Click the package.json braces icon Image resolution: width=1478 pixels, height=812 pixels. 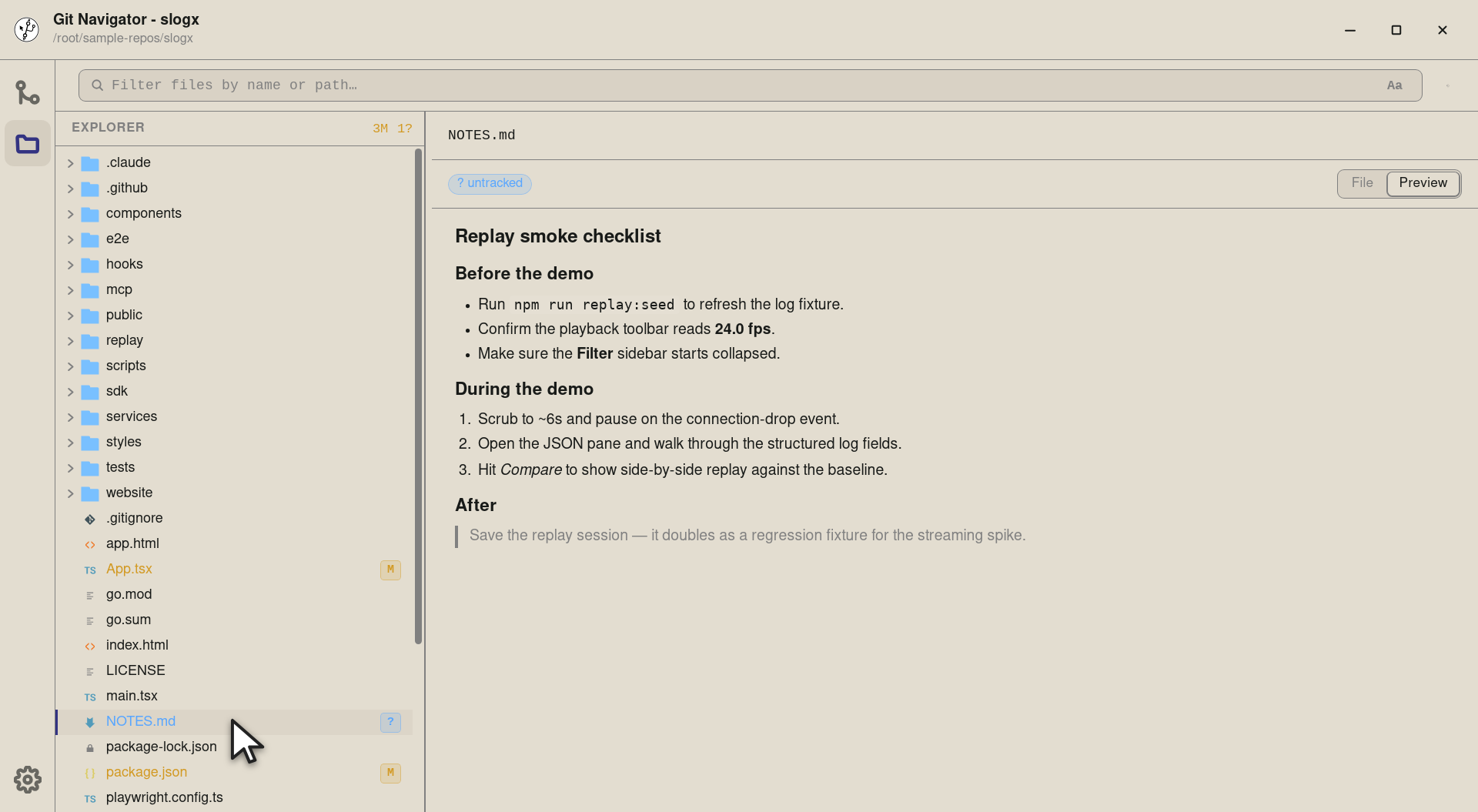click(x=90, y=773)
